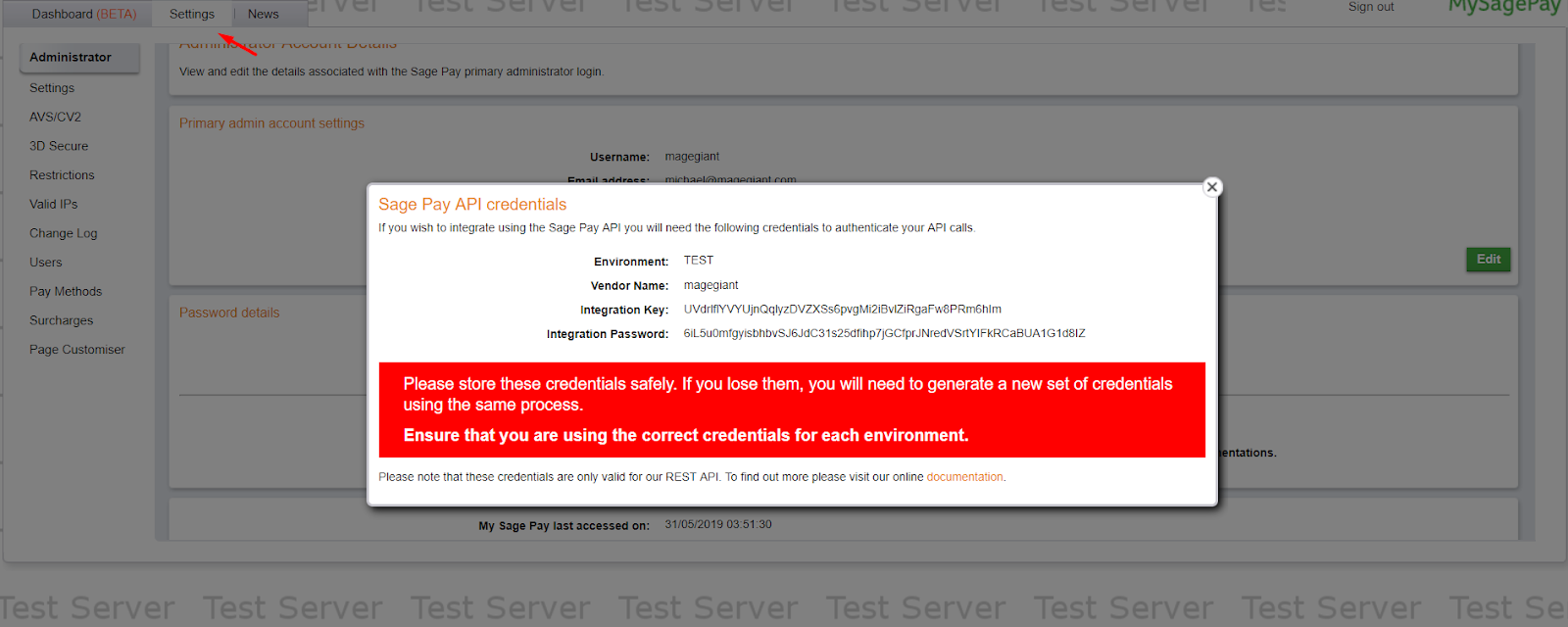Image resolution: width=1568 pixels, height=627 pixels.
Task: Click the Primary admin account settings heading
Action: [271, 123]
